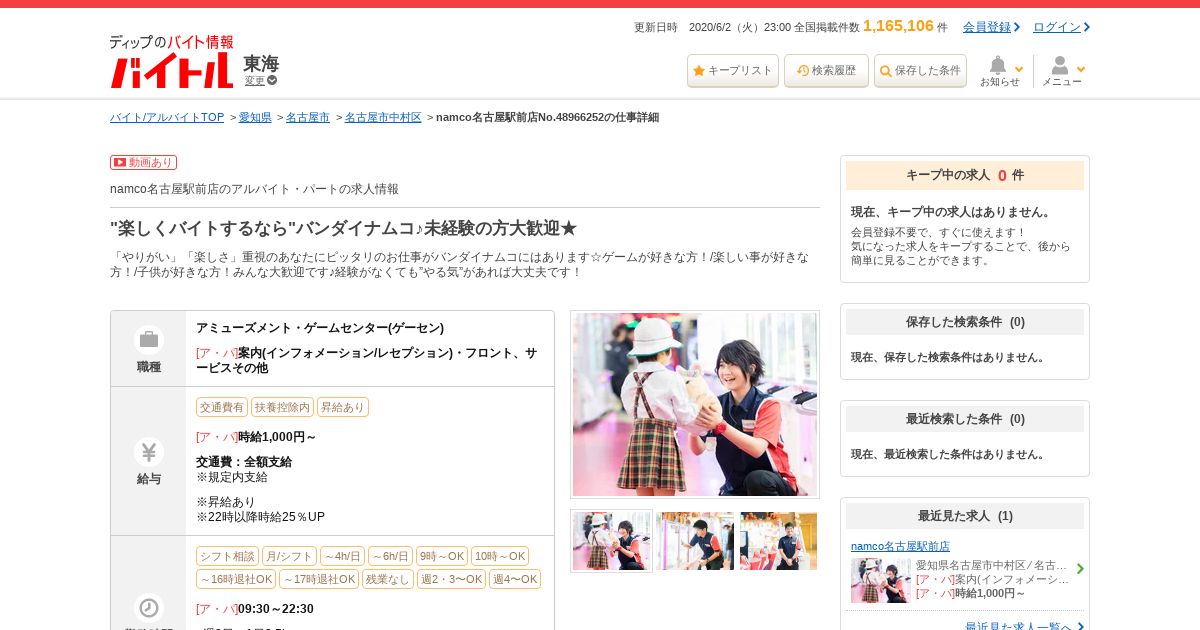Select the third photo thumbnail
The width and height of the screenshot is (1200, 630).
tap(778, 541)
